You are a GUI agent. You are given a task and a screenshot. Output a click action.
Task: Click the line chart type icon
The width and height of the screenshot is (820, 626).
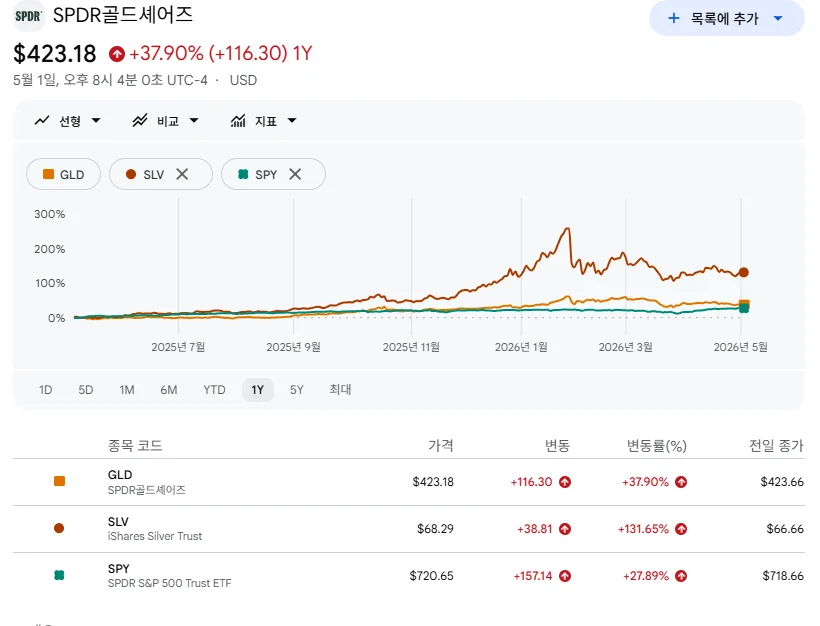pos(42,121)
